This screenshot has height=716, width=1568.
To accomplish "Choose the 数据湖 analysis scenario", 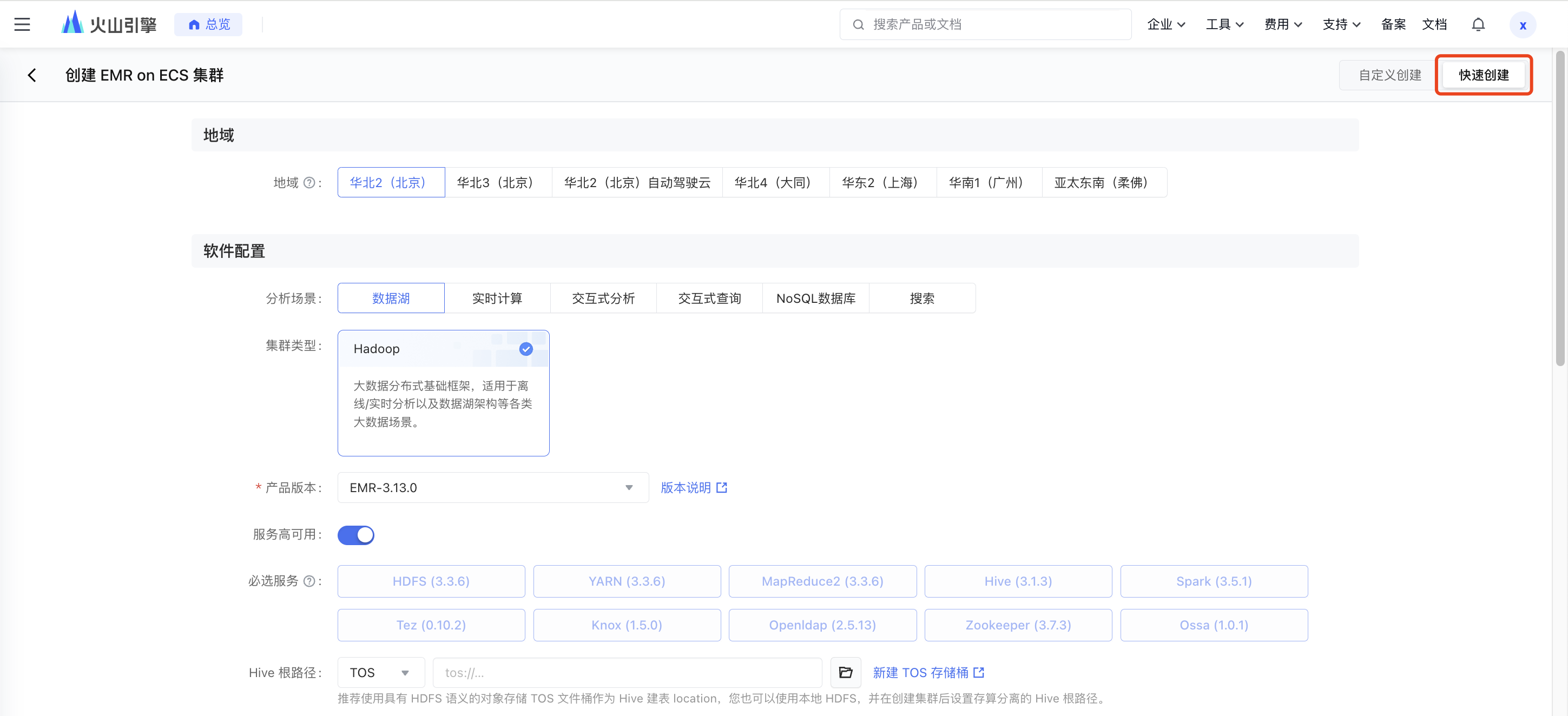I will tap(391, 298).
